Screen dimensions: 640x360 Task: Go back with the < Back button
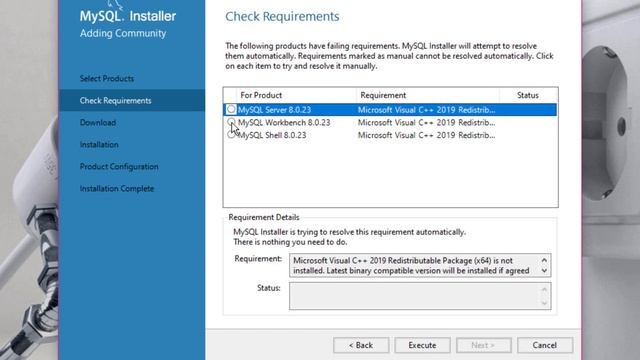(361, 345)
